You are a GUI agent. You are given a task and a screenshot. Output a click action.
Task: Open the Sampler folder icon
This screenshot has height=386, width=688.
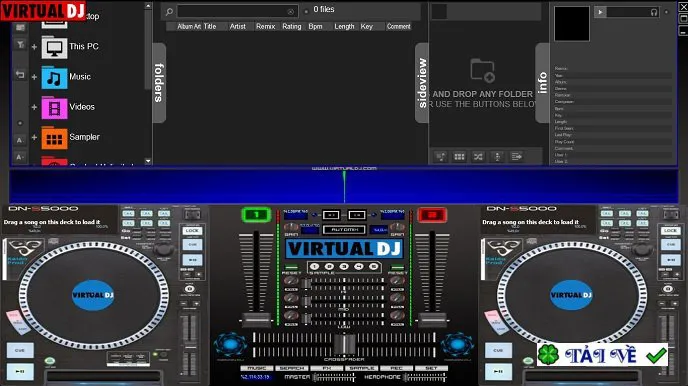[x=54, y=138]
